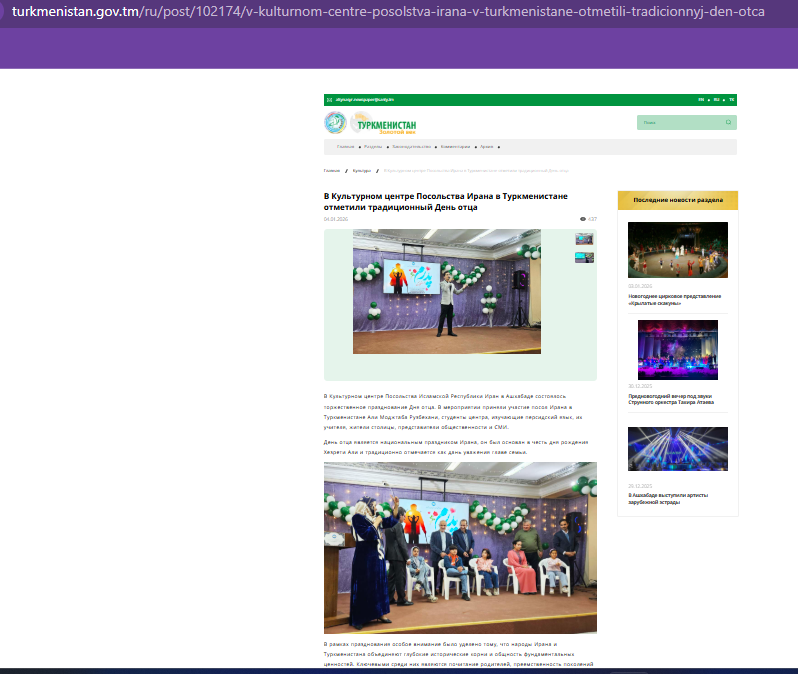Switch site language to TK
The width and height of the screenshot is (798, 674).
coord(731,100)
